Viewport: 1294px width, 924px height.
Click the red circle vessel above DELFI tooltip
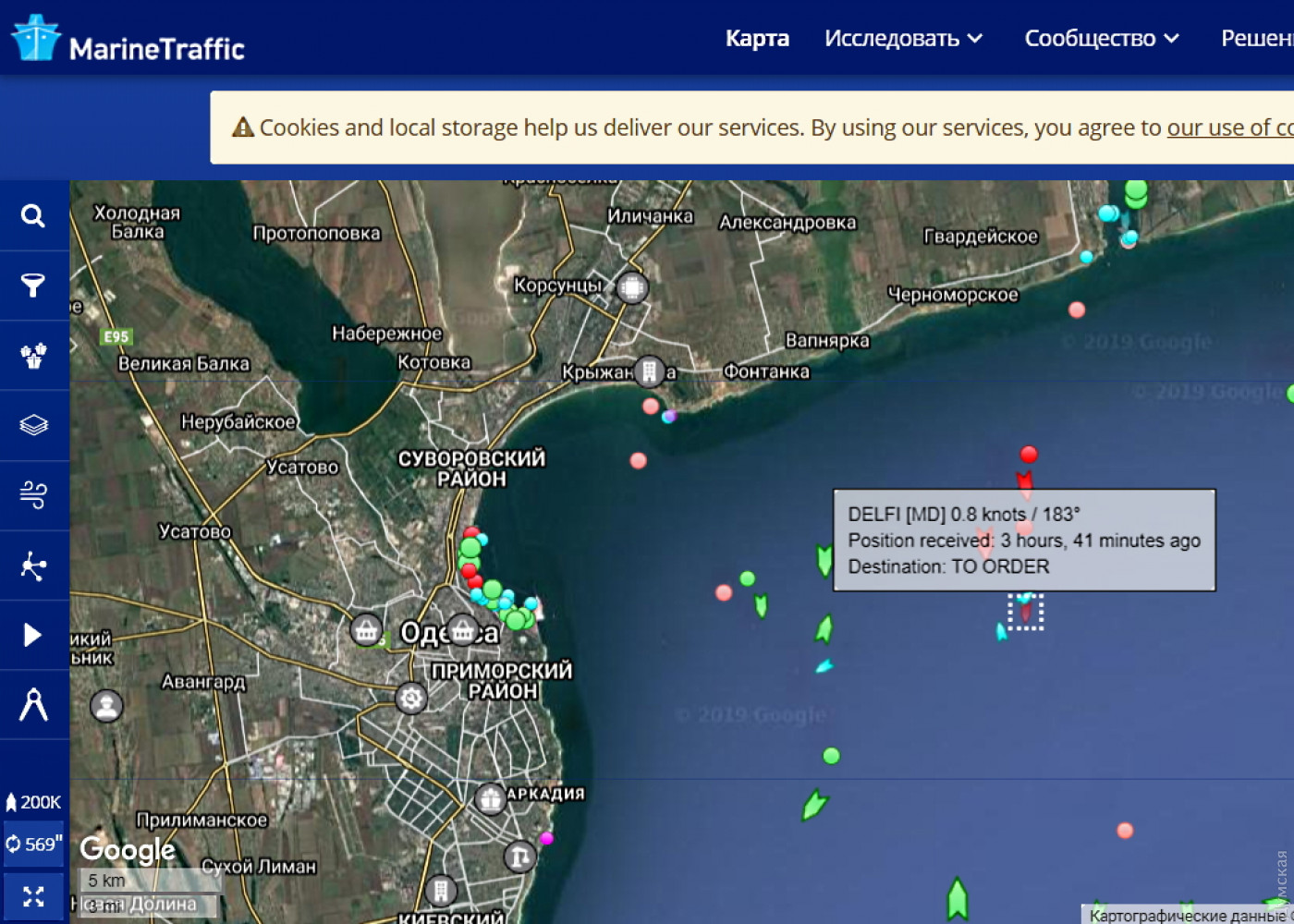click(x=1029, y=455)
